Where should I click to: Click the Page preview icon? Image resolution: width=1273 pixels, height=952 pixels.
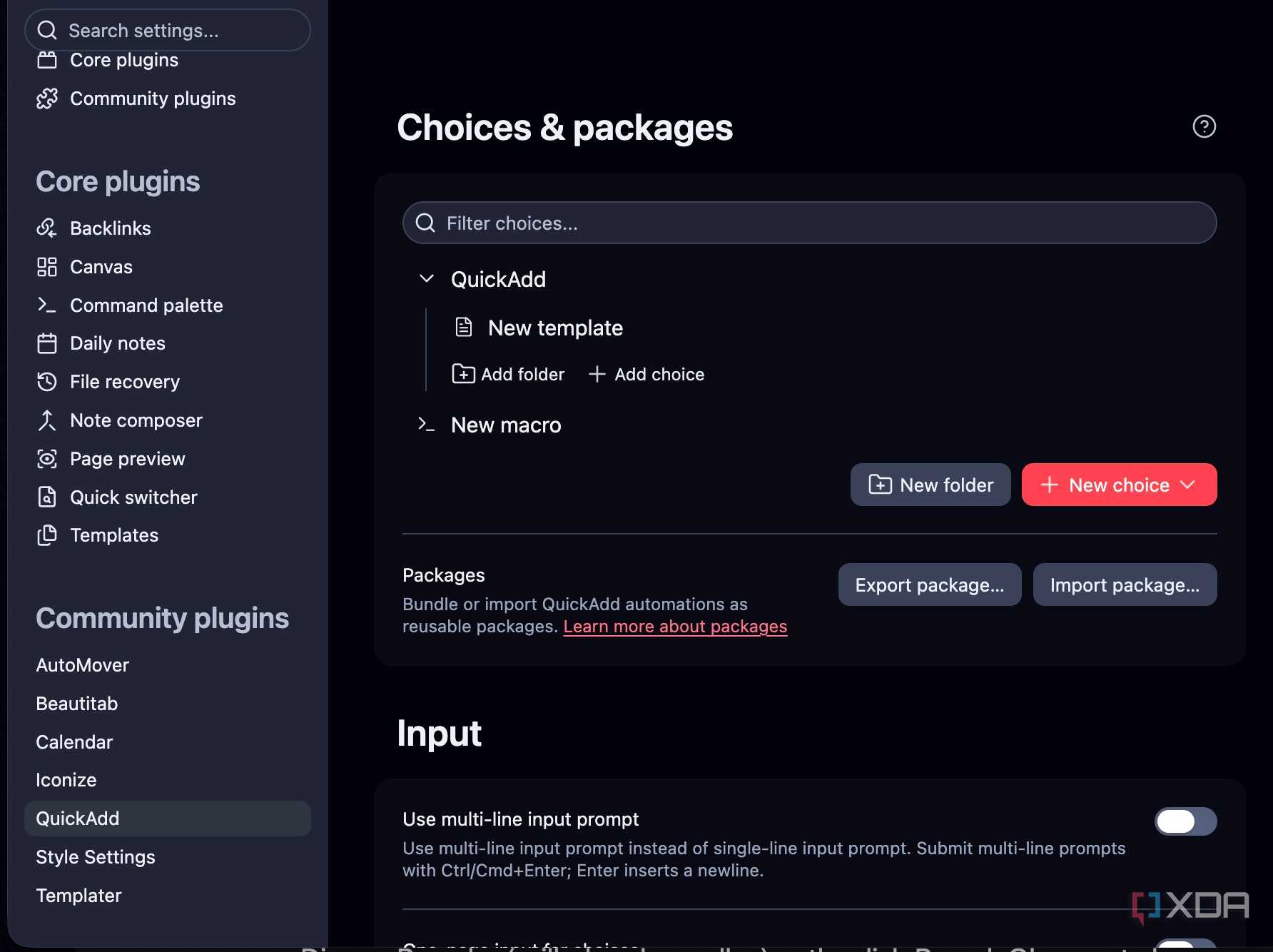point(47,459)
